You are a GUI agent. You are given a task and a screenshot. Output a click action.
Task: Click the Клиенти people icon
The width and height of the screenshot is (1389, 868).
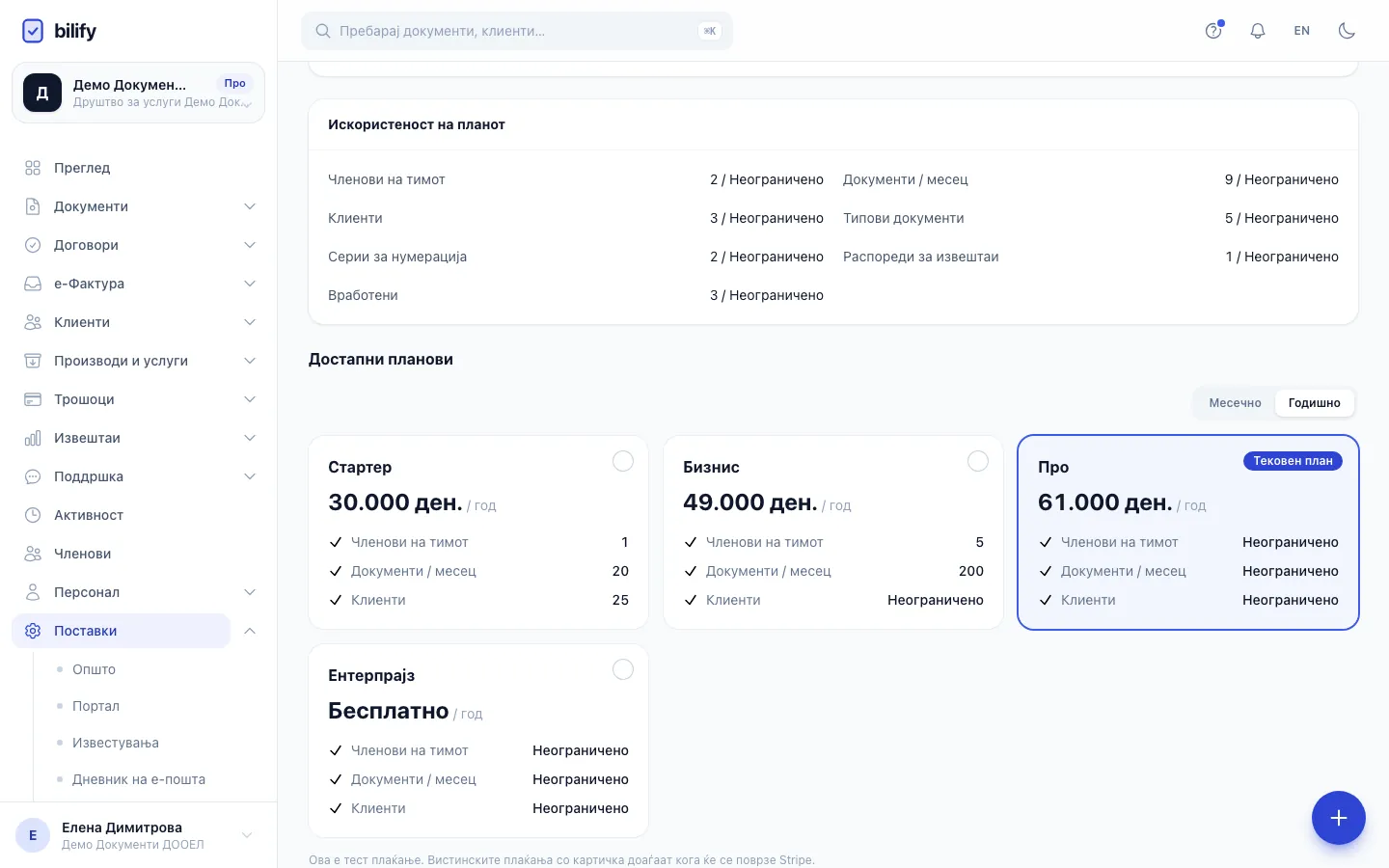coord(33,322)
